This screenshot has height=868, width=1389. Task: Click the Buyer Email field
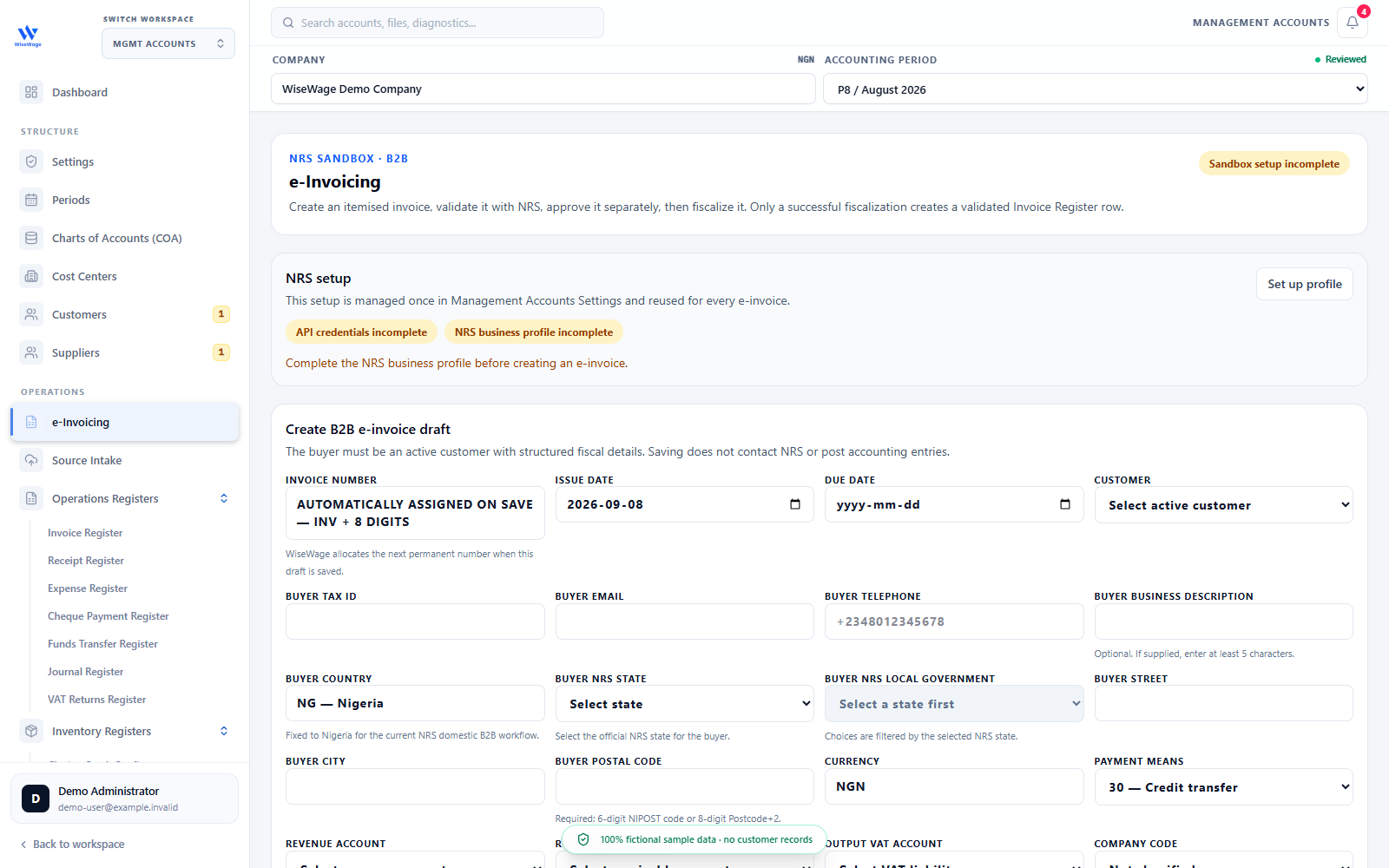[684, 621]
